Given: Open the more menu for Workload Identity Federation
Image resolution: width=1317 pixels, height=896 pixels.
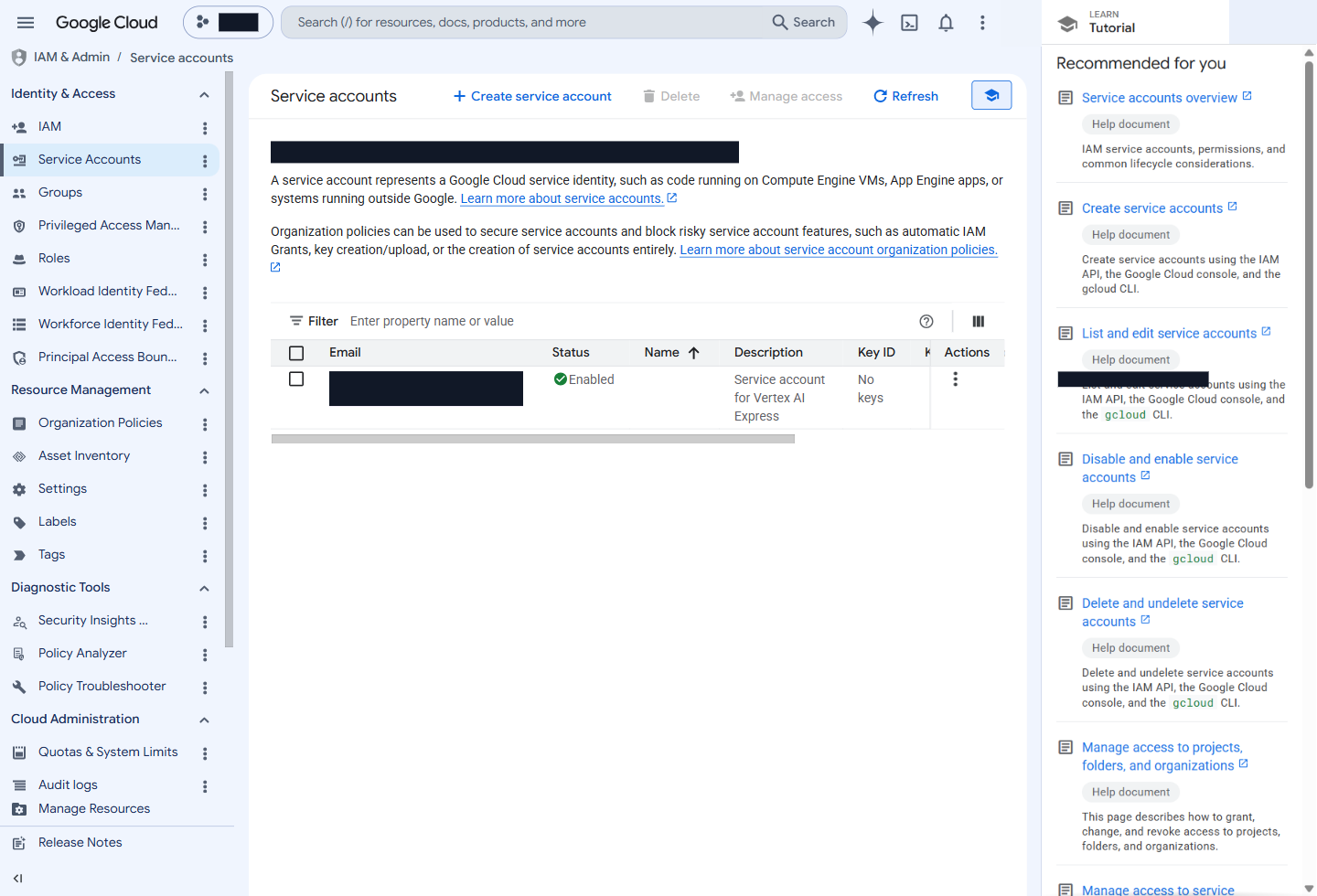Looking at the screenshot, I should [205, 293].
